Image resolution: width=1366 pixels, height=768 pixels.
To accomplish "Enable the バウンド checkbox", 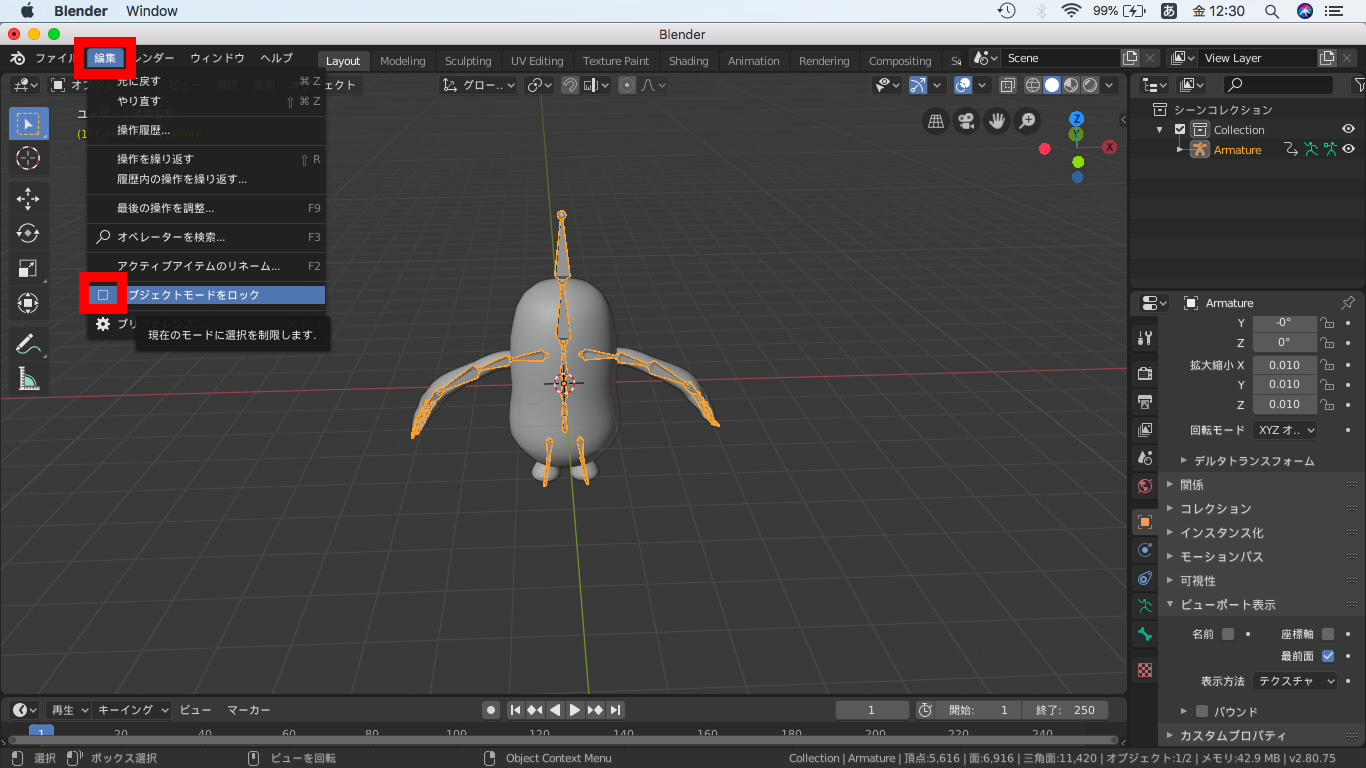I will 1202,711.
